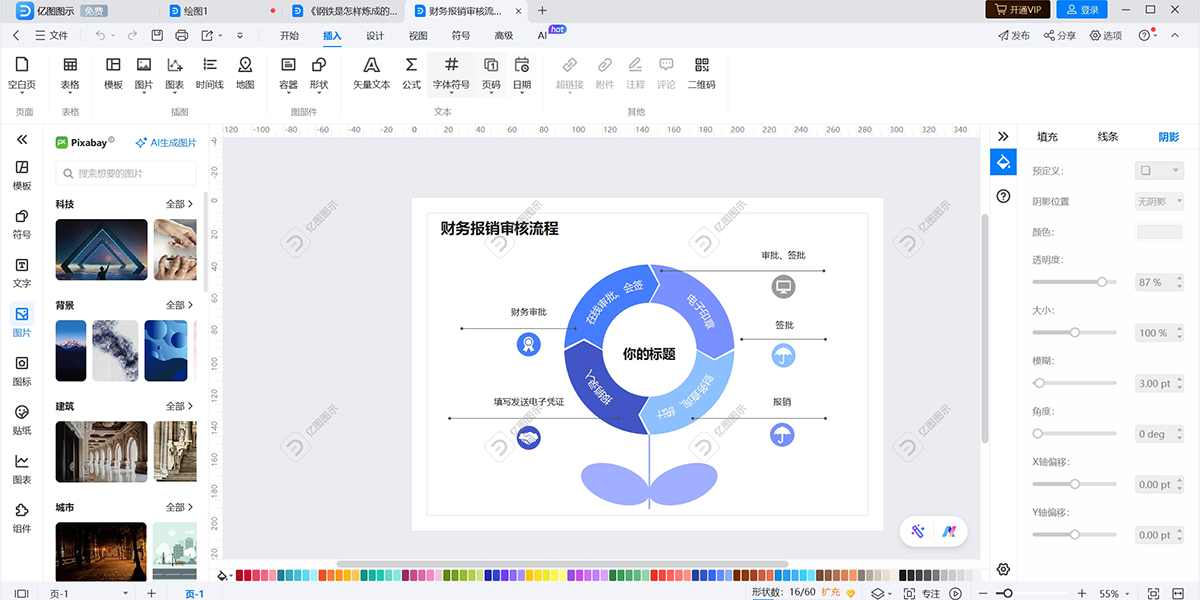Start presentation with the play icon
The image size is (1200, 600).
(x=956, y=594)
